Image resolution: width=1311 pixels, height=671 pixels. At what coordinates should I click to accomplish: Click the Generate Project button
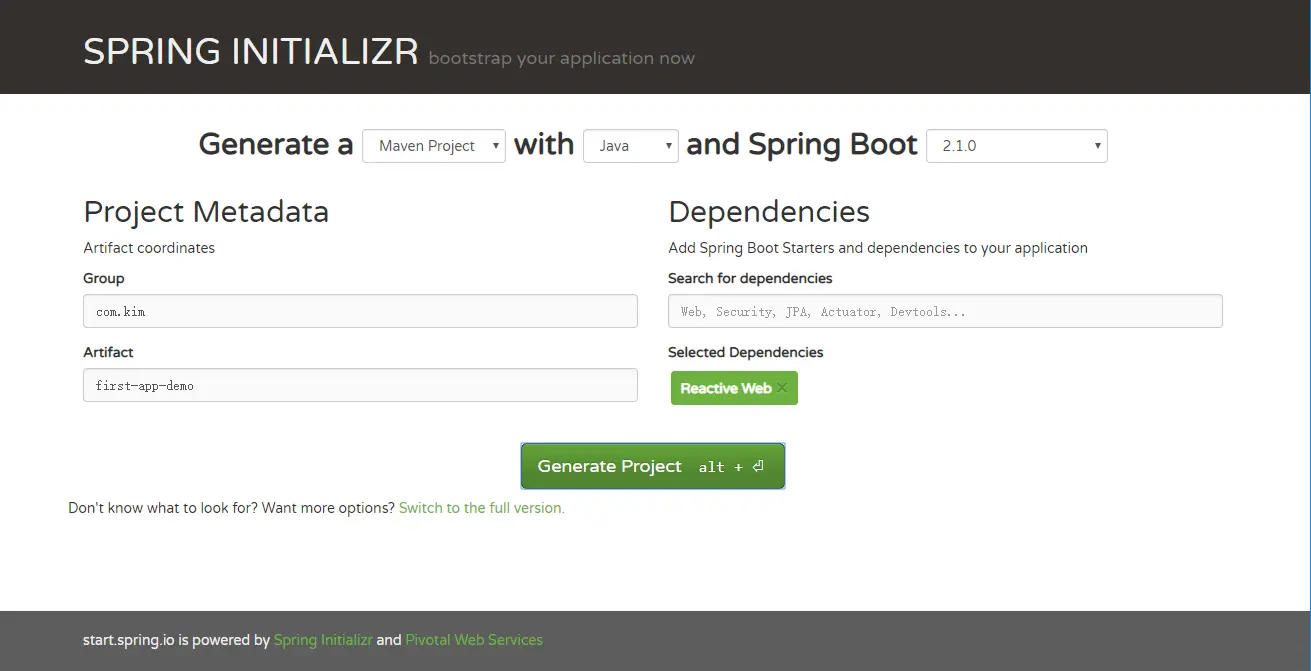pos(653,466)
